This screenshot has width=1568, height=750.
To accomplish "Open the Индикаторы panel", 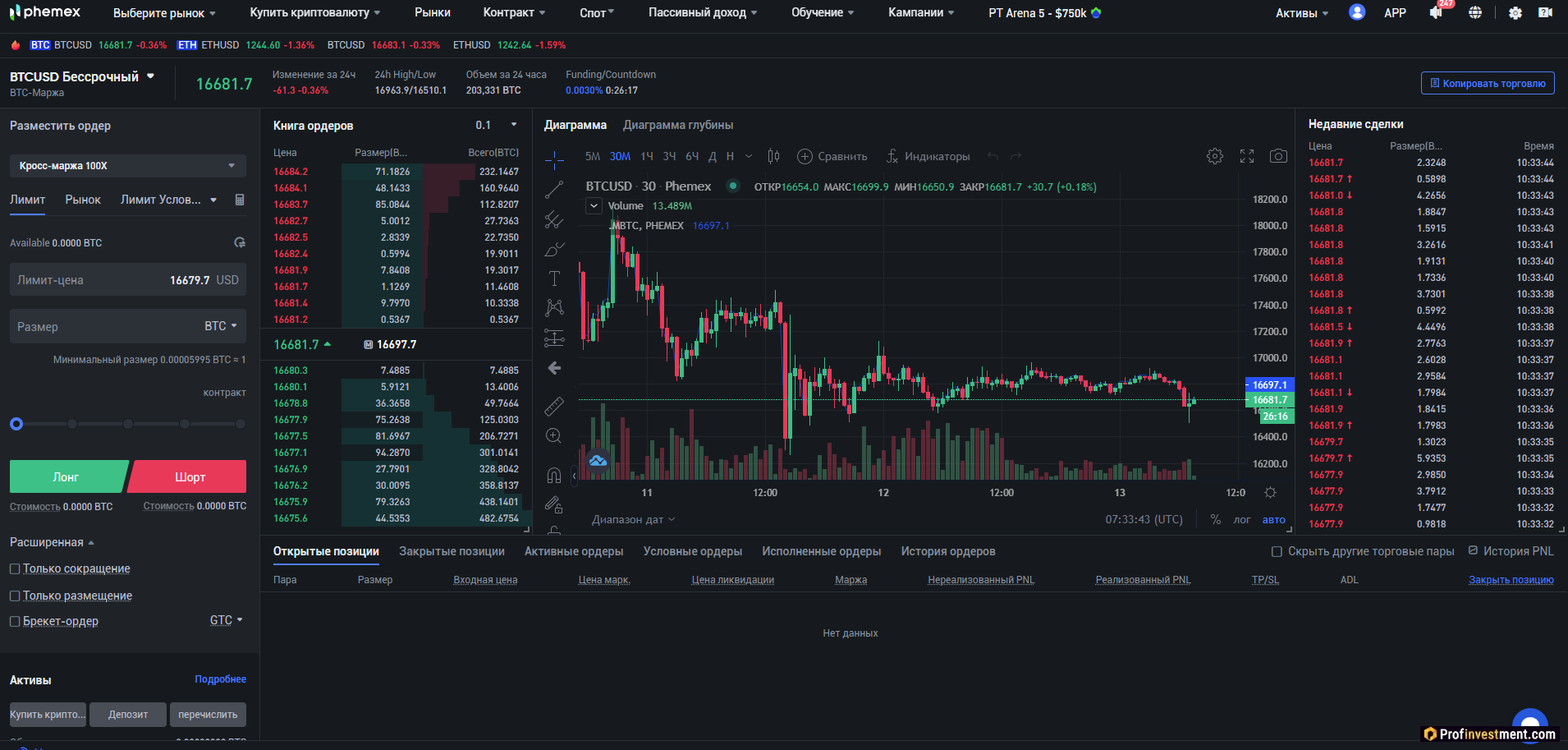I will pyautogui.click(x=928, y=156).
